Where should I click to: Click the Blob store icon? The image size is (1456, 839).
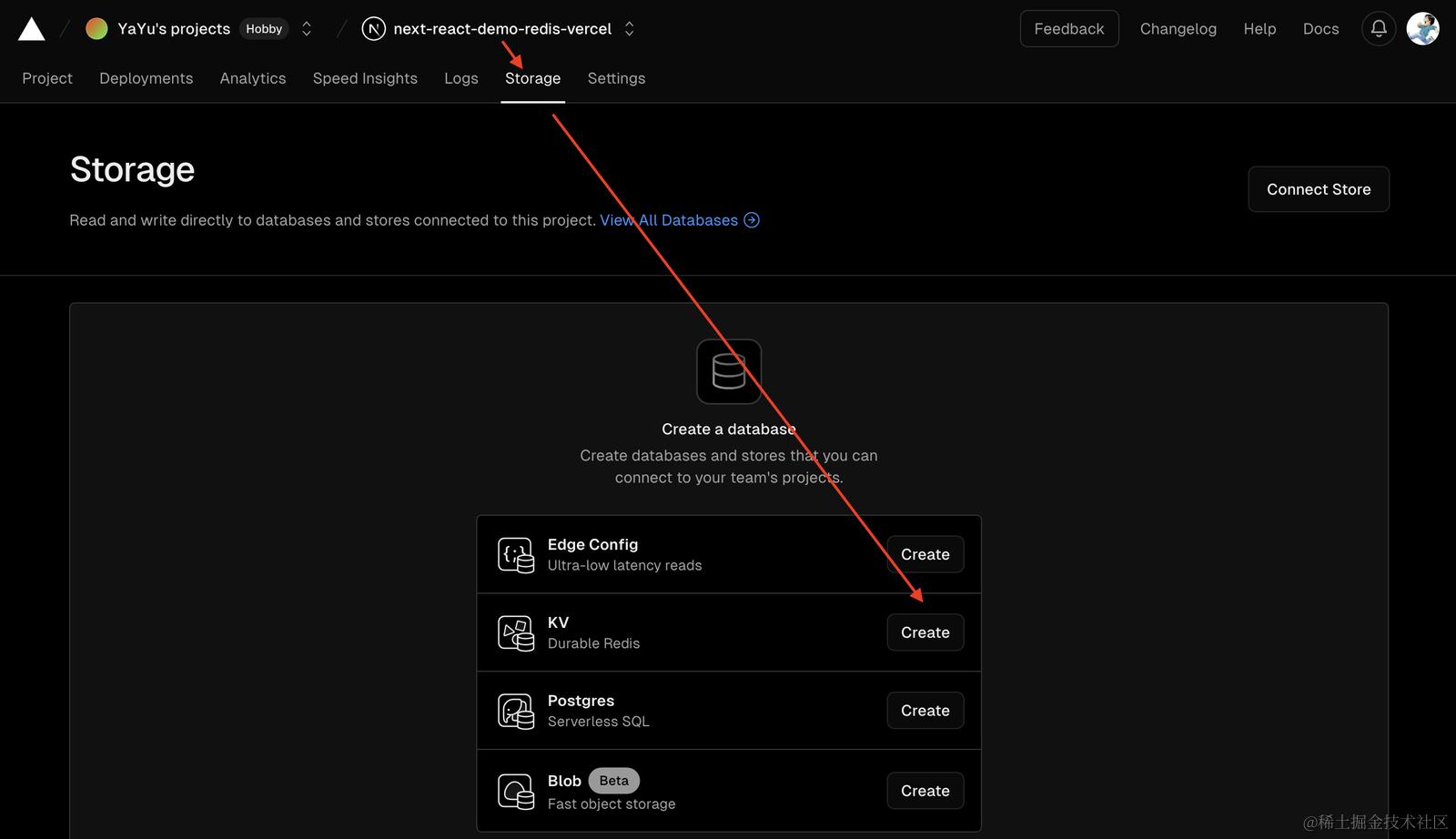click(516, 792)
